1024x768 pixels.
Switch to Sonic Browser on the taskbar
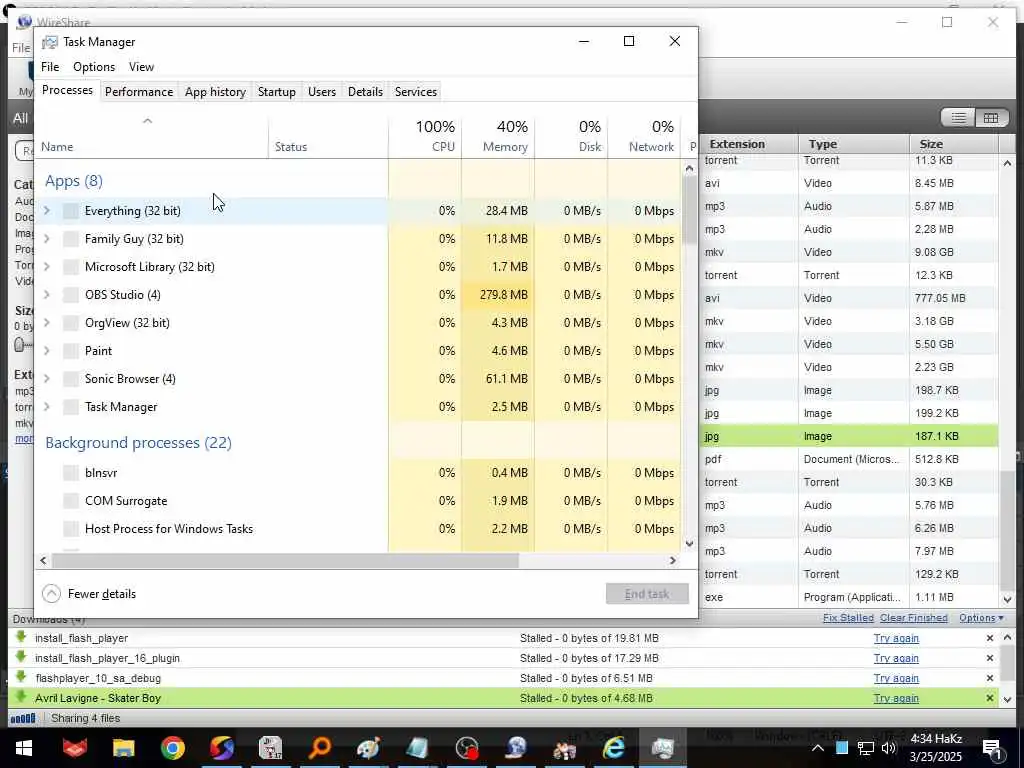[221, 748]
